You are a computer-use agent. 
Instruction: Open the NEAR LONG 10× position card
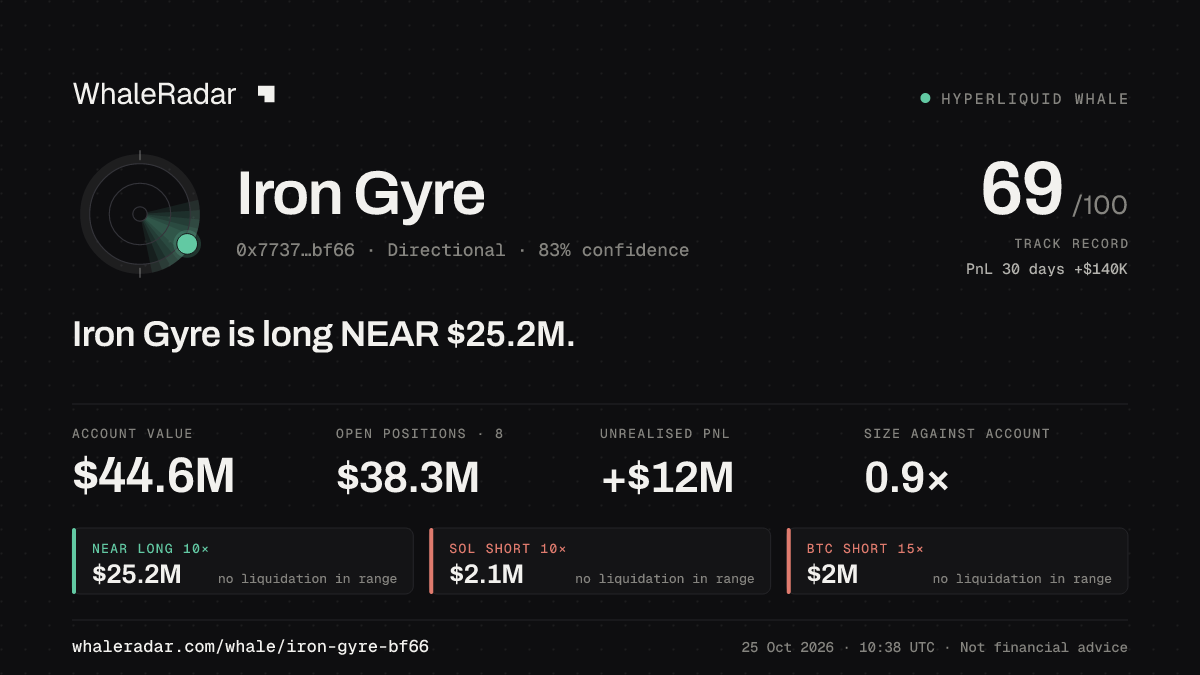pos(243,561)
